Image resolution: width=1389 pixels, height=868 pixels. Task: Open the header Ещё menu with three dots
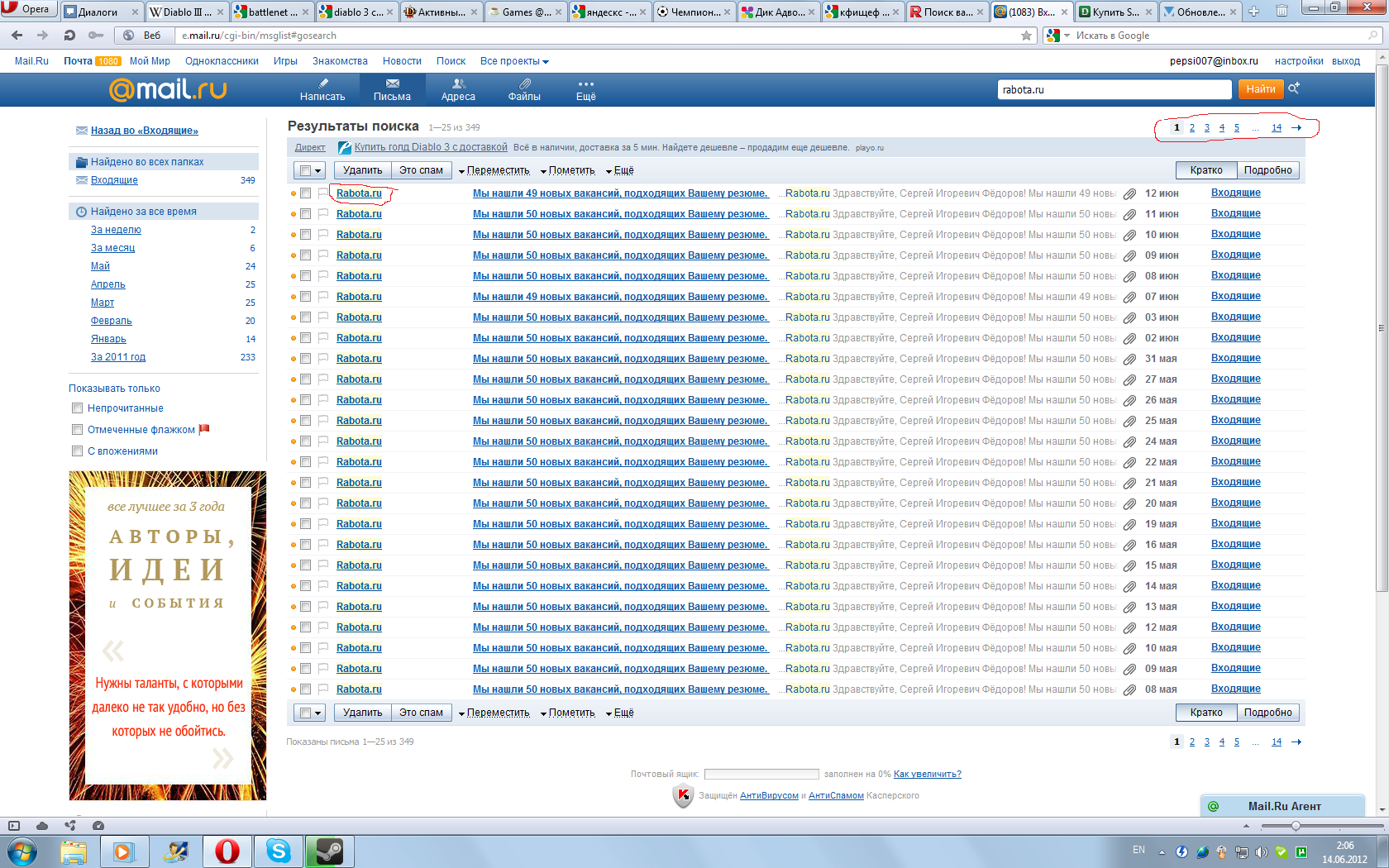coord(585,89)
